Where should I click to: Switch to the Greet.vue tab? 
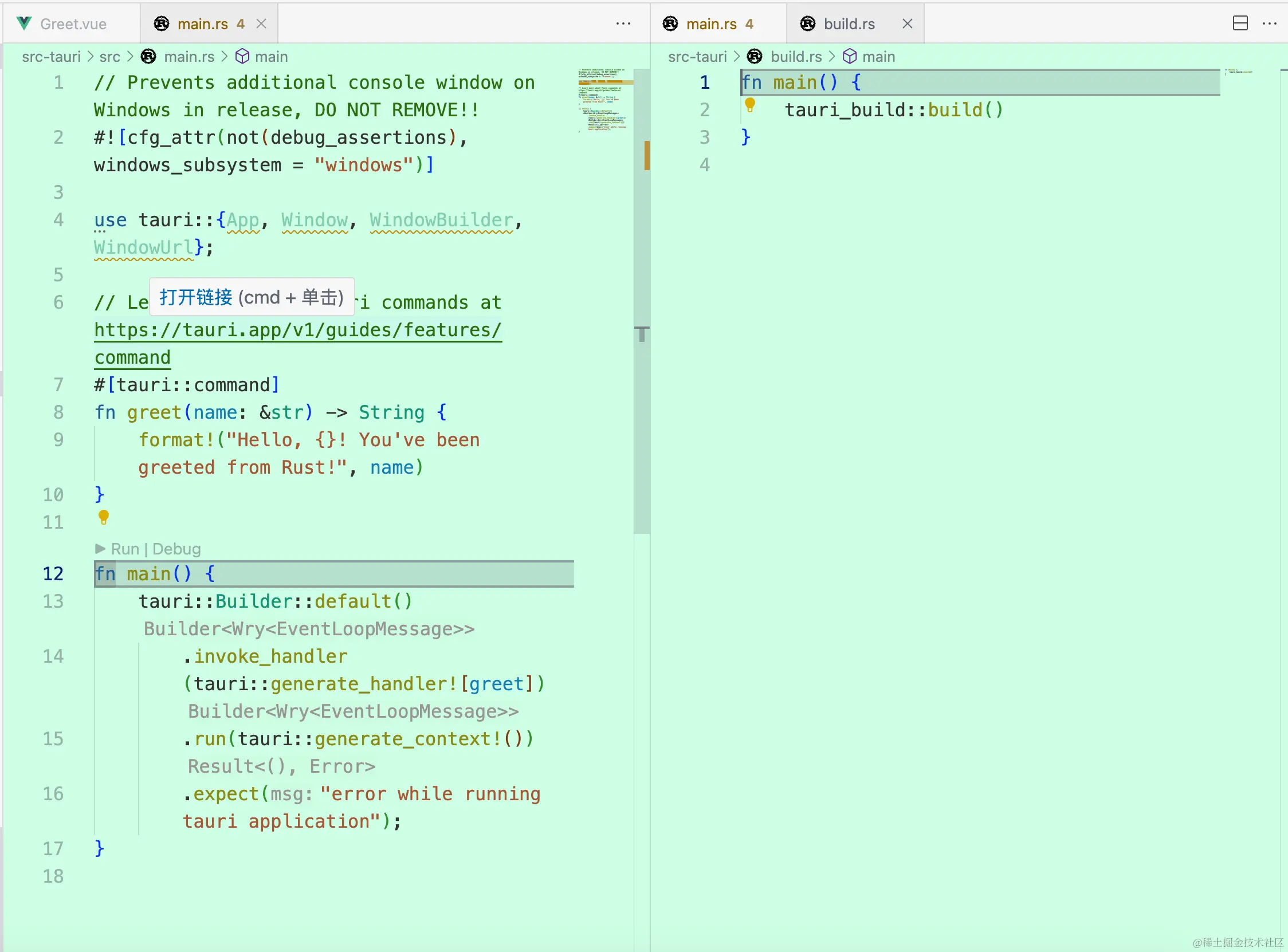click(x=73, y=23)
